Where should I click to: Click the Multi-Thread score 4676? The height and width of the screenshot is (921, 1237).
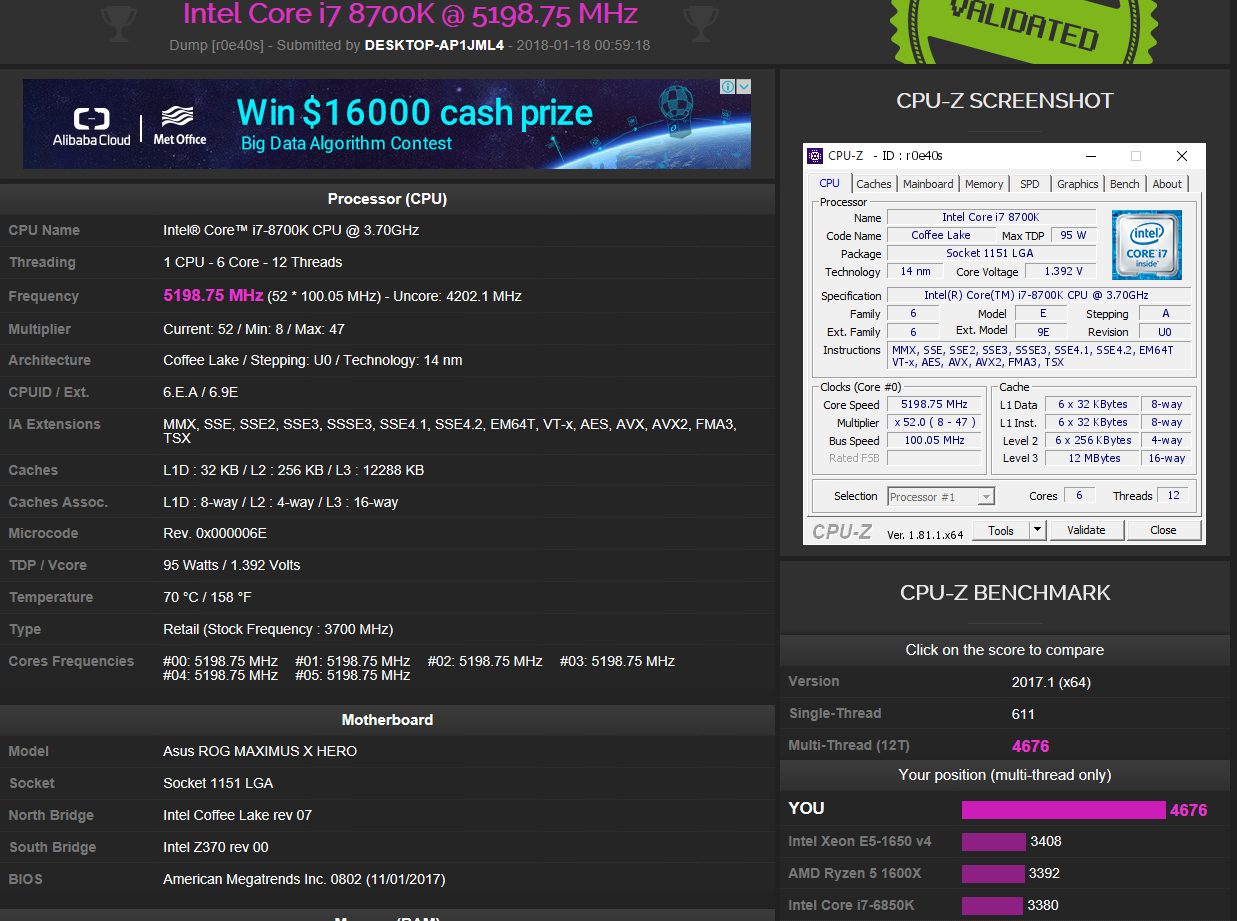pos(1030,746)
